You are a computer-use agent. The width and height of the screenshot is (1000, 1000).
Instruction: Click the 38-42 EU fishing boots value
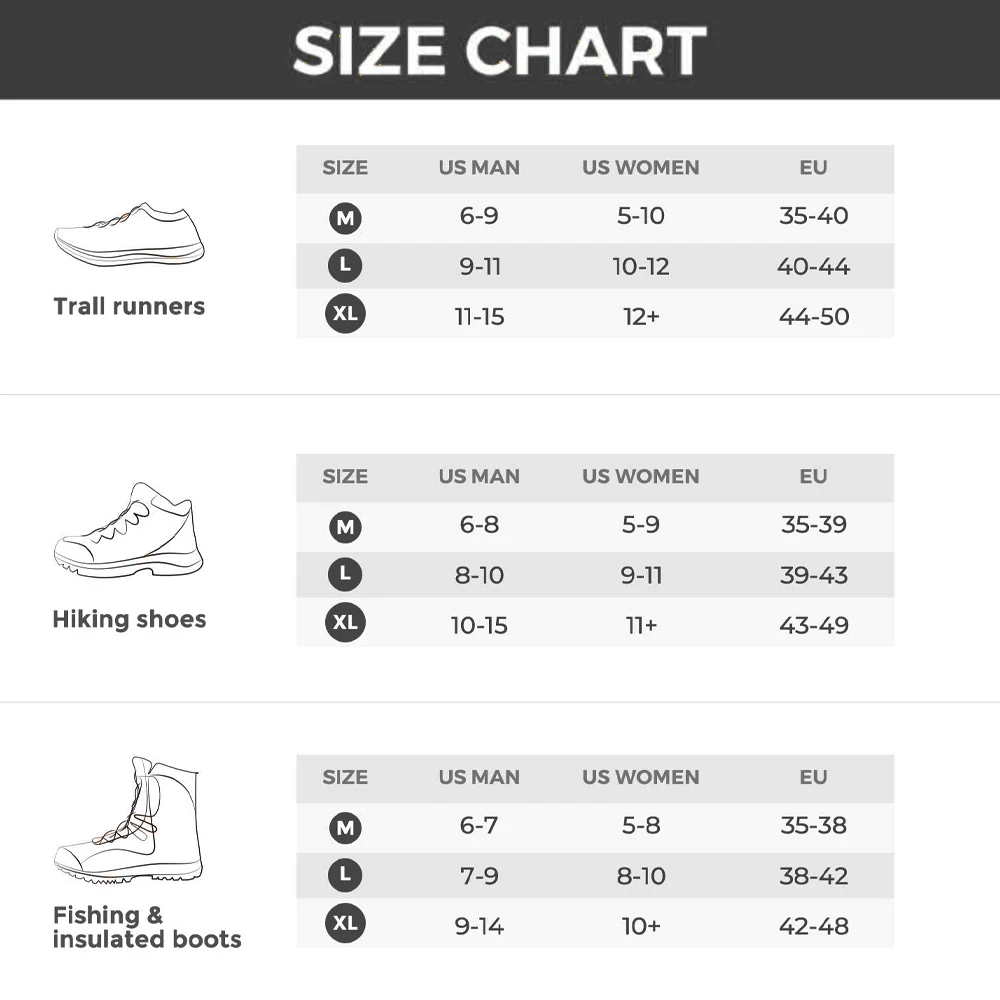click(813, 876)
